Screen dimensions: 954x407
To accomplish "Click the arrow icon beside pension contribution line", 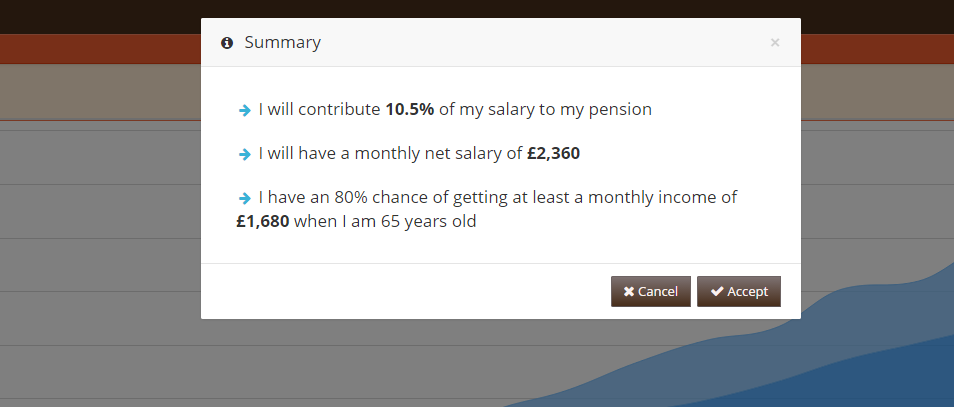I will click(x=245, y=110).
